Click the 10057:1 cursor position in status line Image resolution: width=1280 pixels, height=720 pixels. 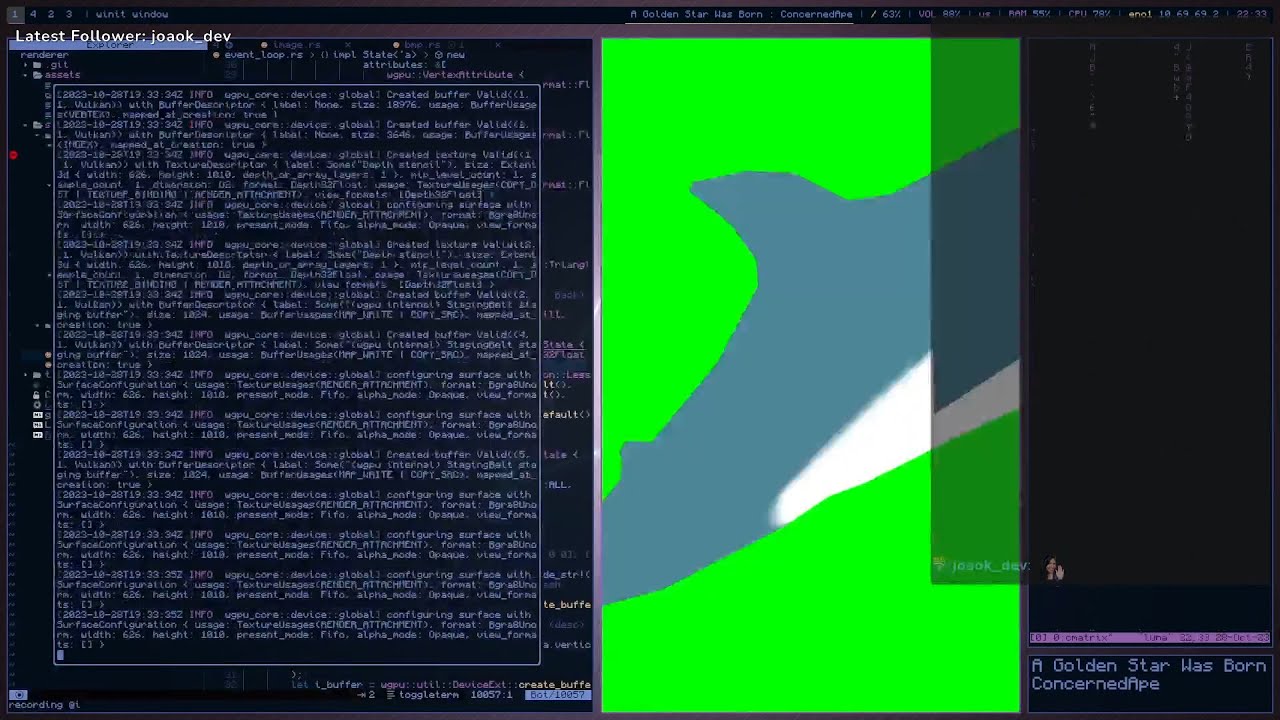(x=493, y=695)
